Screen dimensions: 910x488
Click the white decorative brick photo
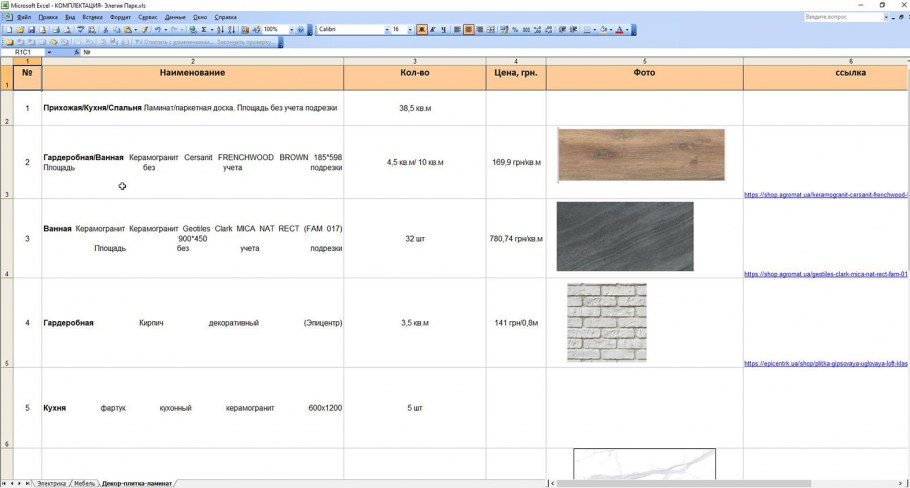coord(606,323)
